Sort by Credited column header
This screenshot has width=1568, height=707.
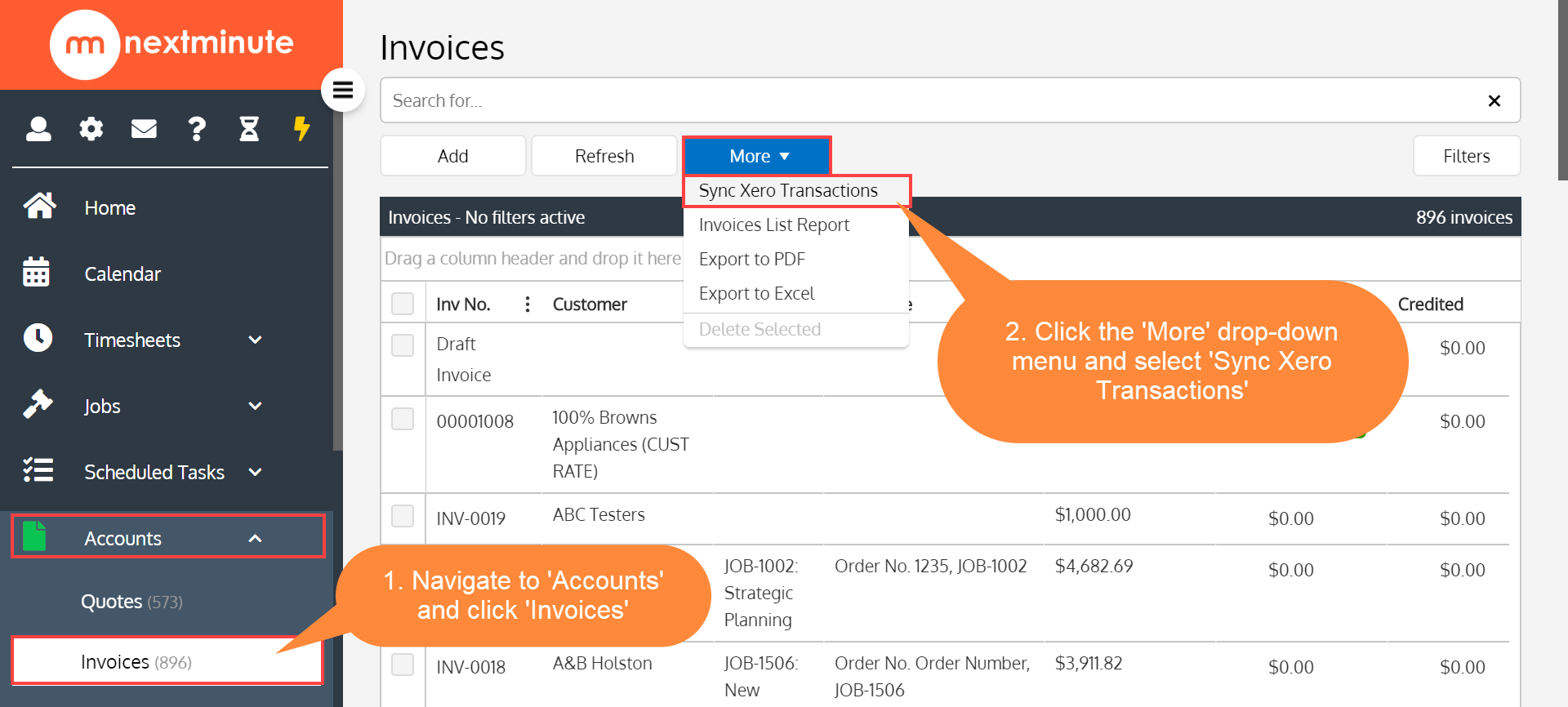tap(1431, 305)
